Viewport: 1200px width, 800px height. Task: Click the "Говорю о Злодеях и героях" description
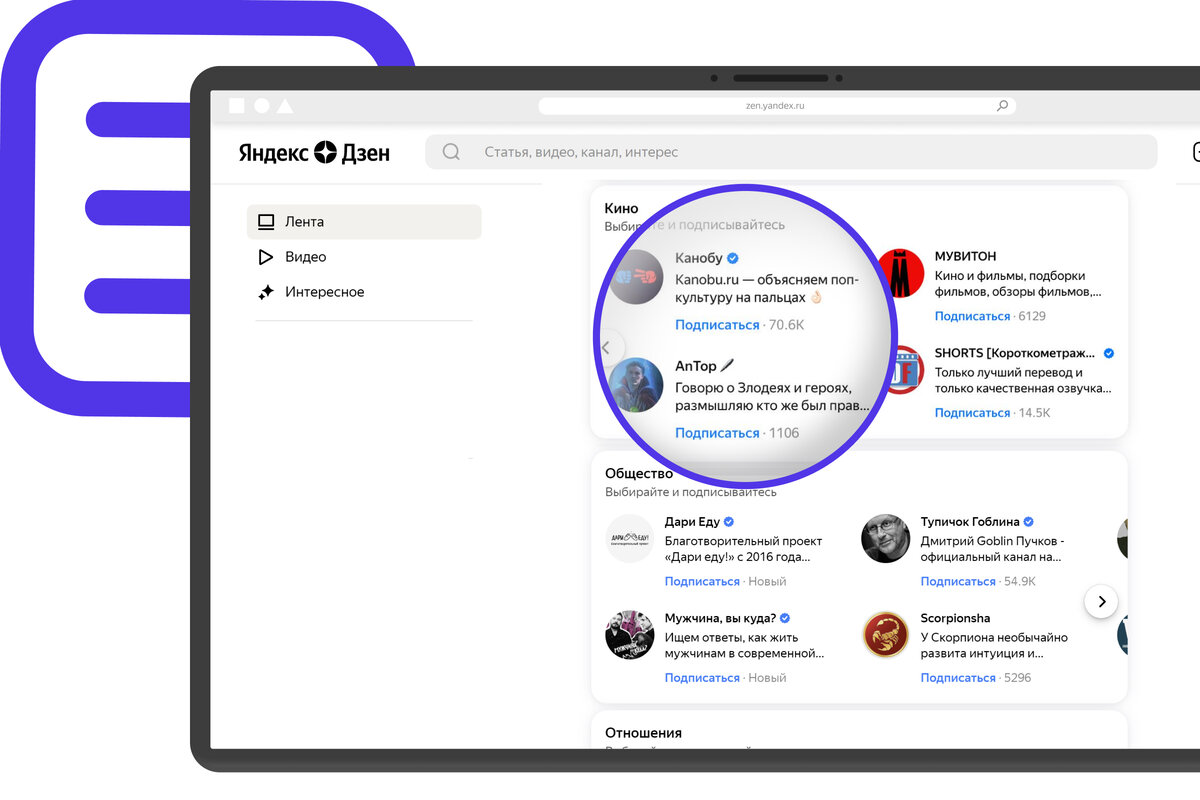pyautogui.click(x=772, y=397)
